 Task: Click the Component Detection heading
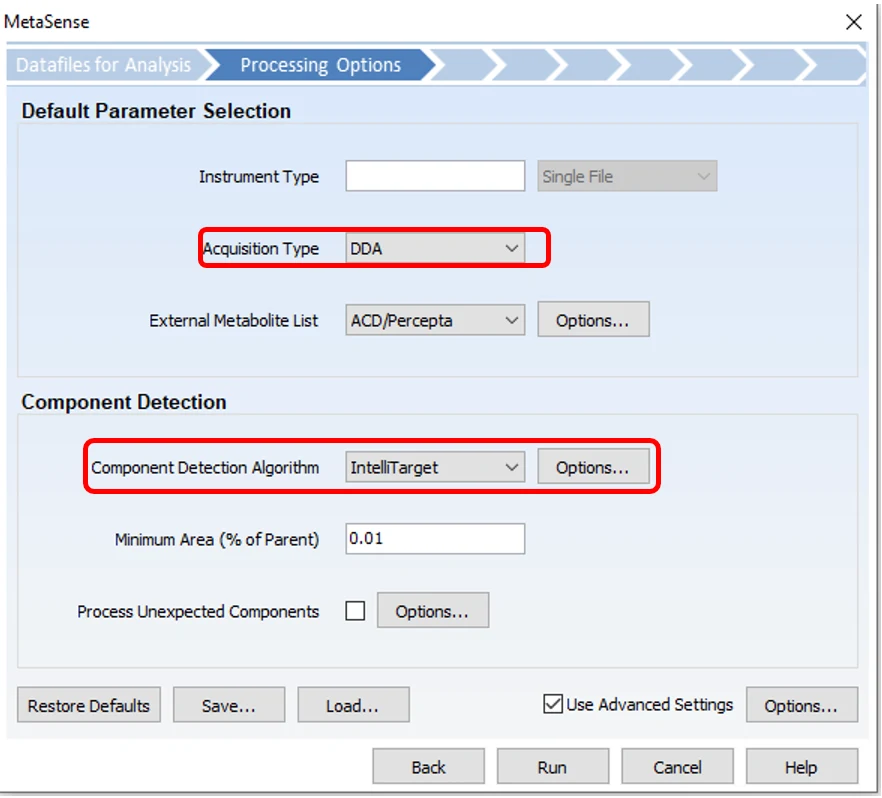tap(124, 402)
